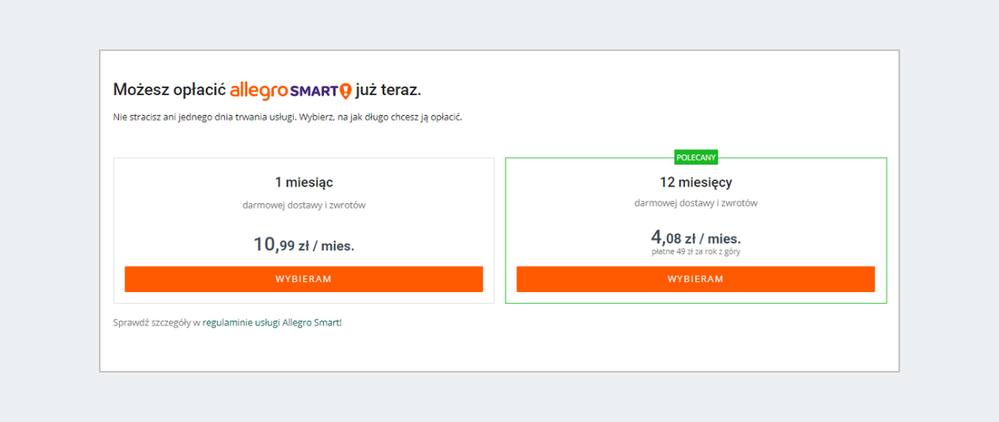Click "darmowej dostawy i zwrotów" under 12 miesięcy

pos(695,203)
